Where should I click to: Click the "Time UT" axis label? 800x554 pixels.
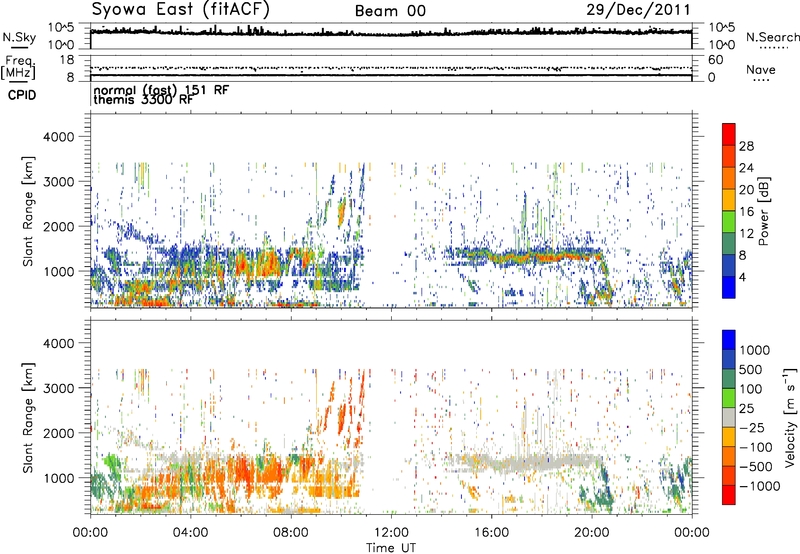click(391, 548)
